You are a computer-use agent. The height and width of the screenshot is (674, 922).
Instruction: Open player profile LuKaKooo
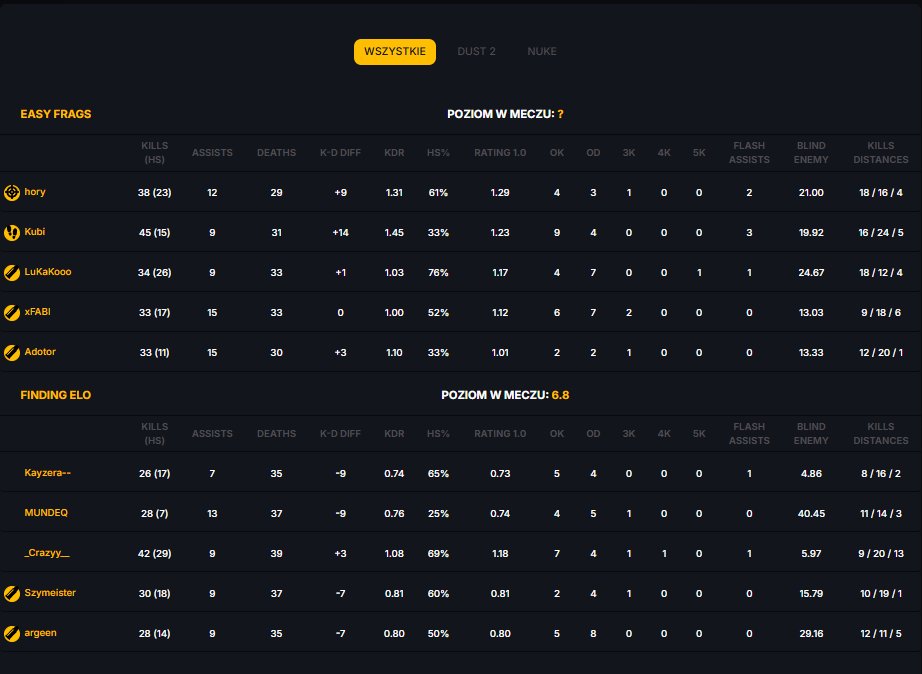pos(48,272)
